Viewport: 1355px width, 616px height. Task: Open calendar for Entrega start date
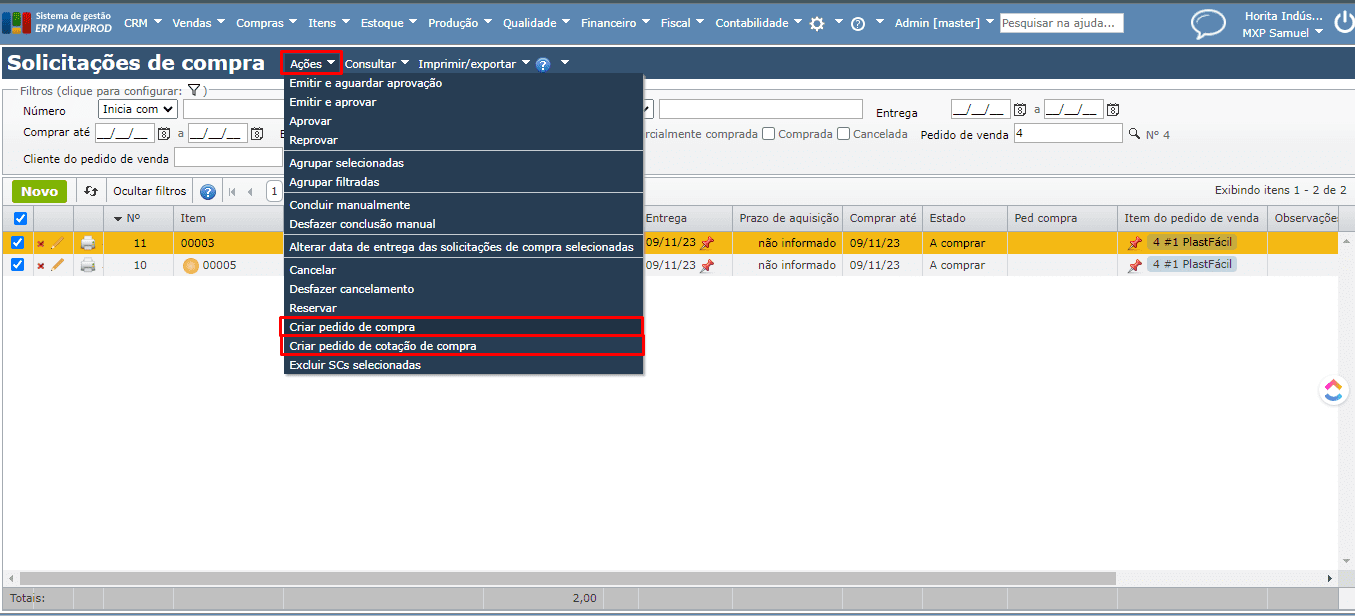[x=1020, y=110]
